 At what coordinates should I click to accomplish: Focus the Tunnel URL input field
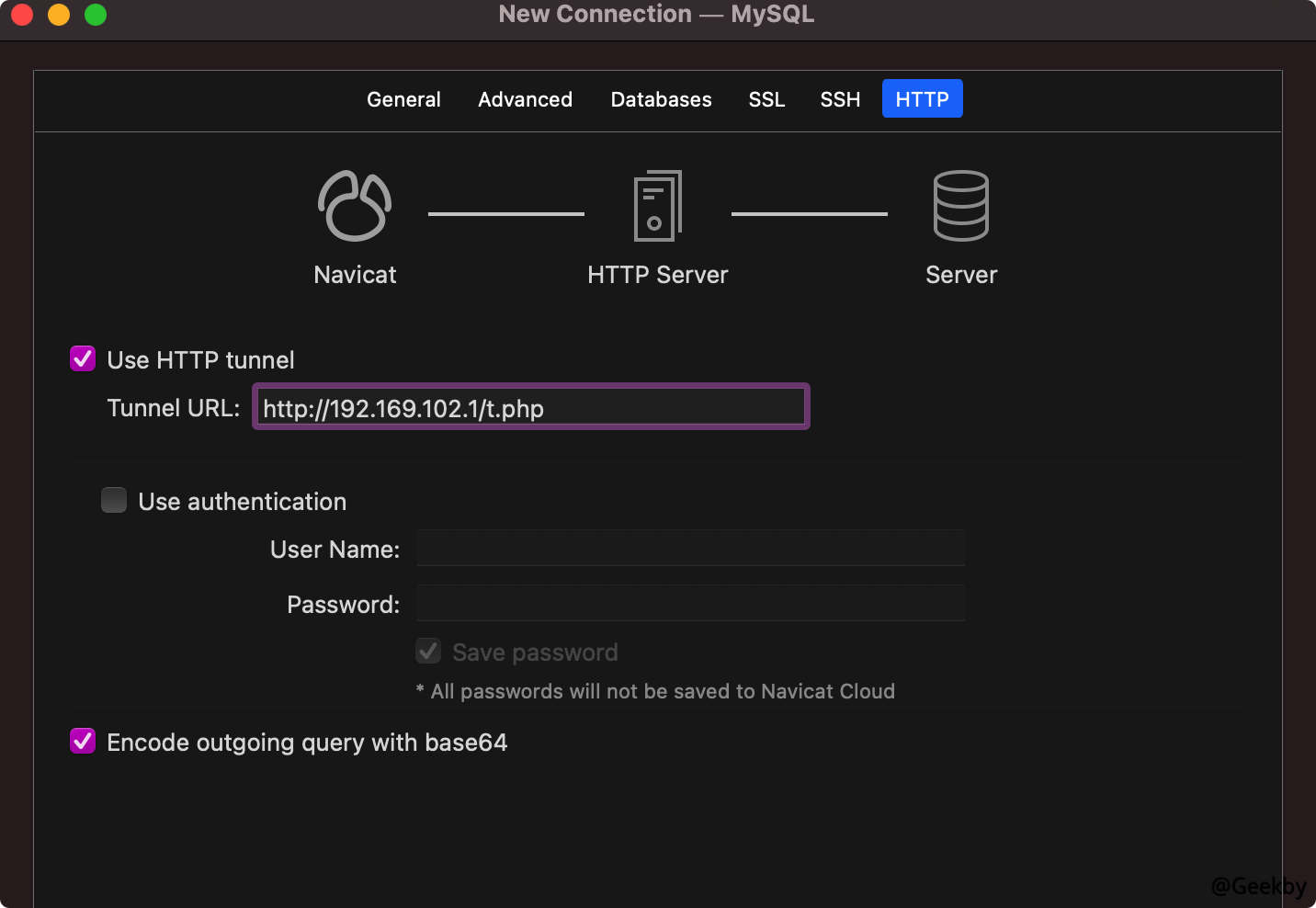[x=531, y=407]
